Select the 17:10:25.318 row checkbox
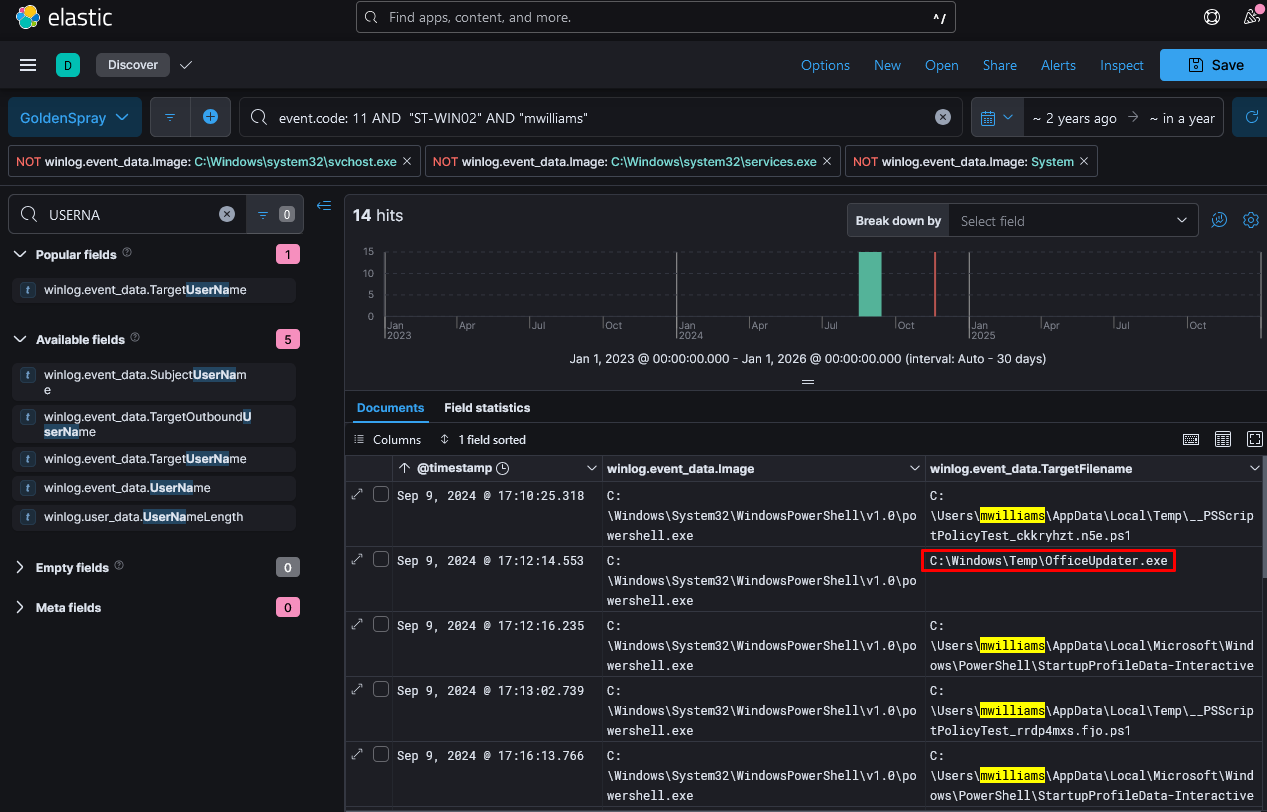The width and height of the screenshot is (1267, 812). (x=381, y=495)
